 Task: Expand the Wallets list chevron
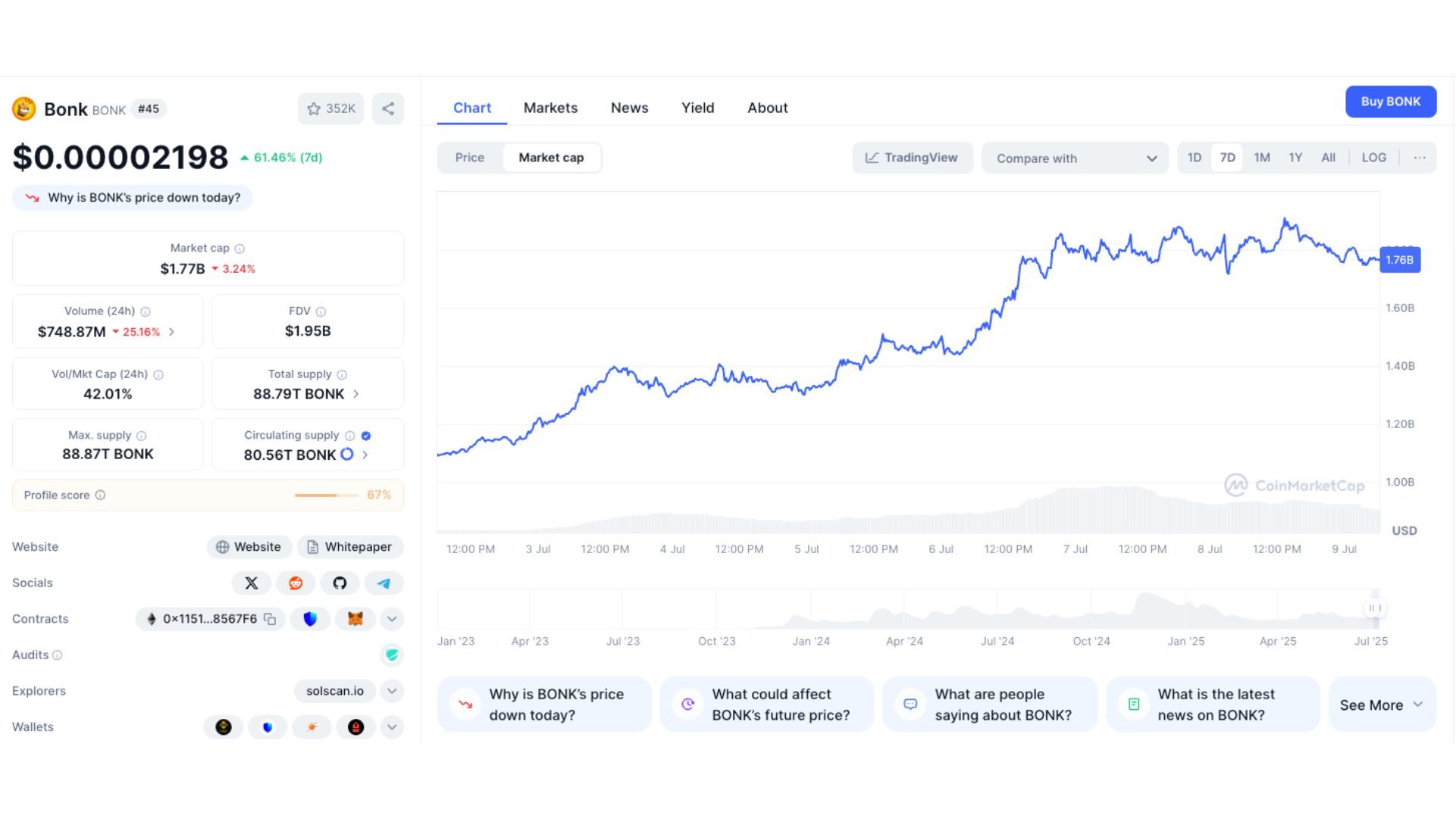392,727
